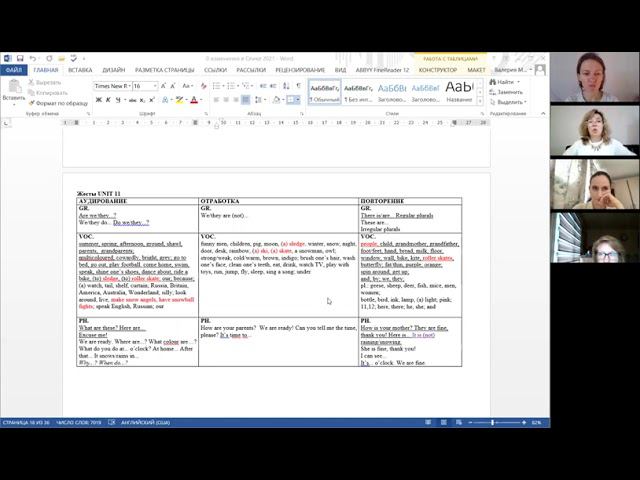The width and height of the screenshot is (640, 480).
Task: Click the print layout view icon in status bar
Action: pos(444,422)
